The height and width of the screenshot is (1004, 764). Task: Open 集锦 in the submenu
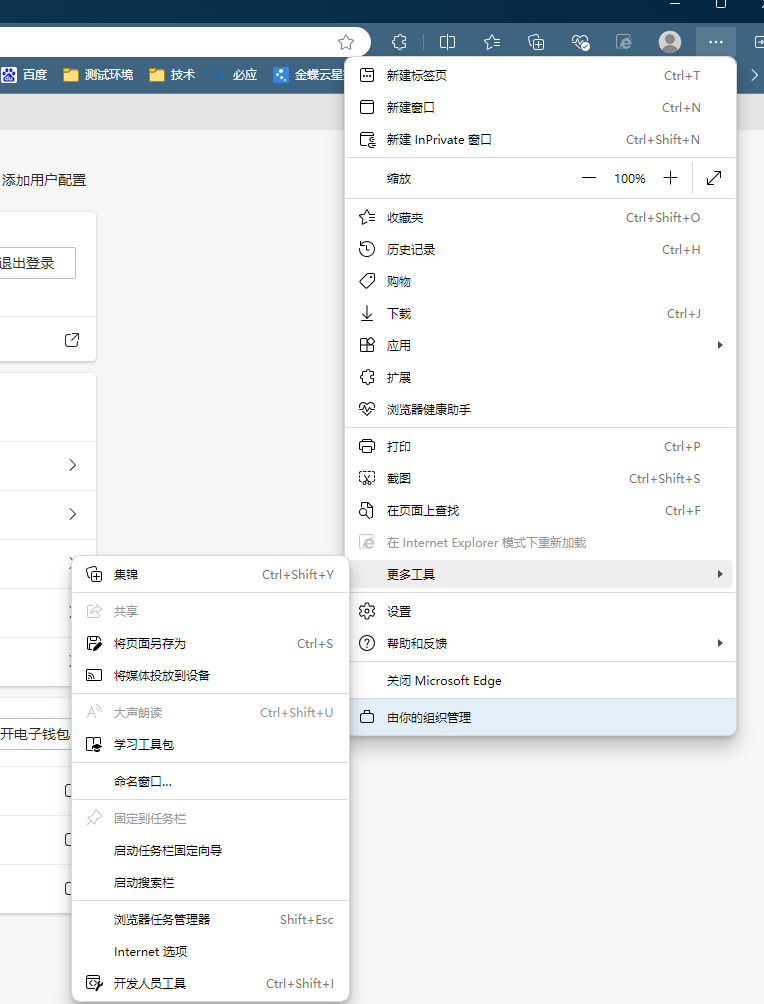[x=210, y=575]
